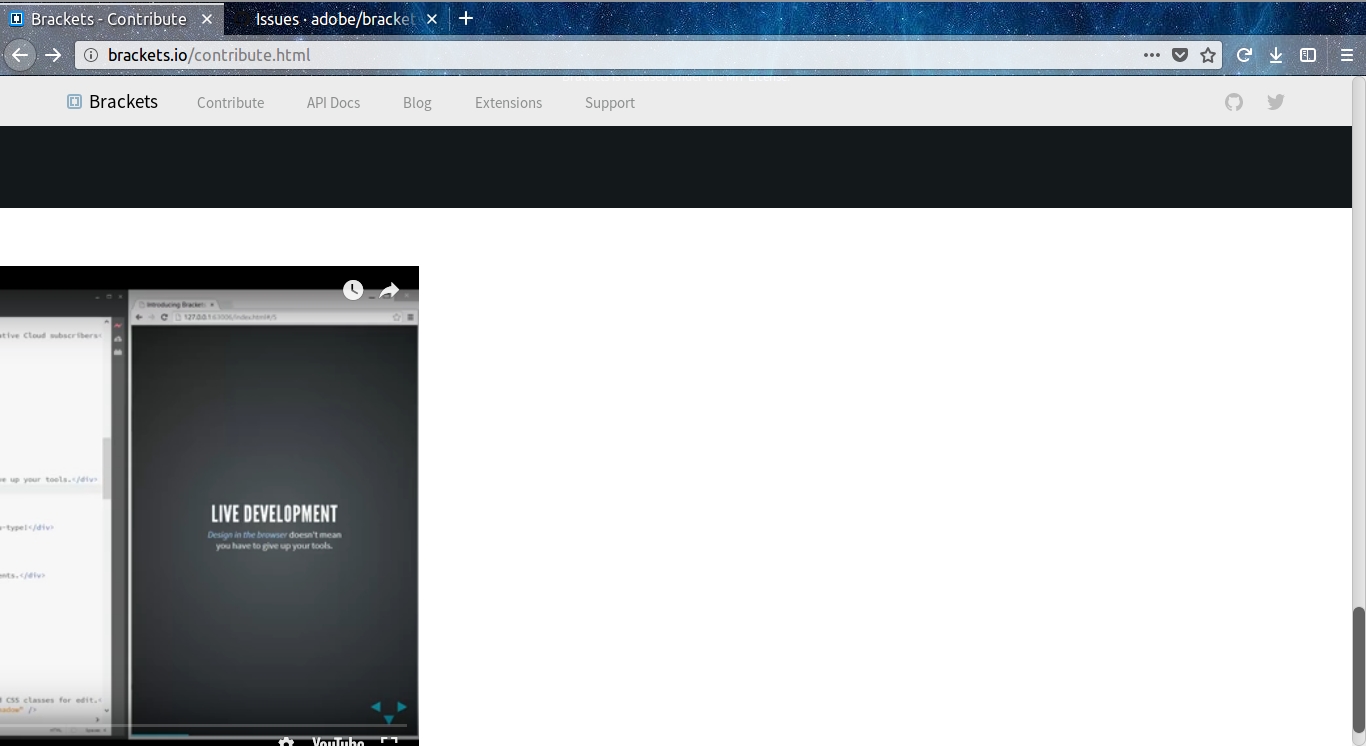Open the Firefox hamburger menu
Screen dimensions: 1366x746
1347,55
